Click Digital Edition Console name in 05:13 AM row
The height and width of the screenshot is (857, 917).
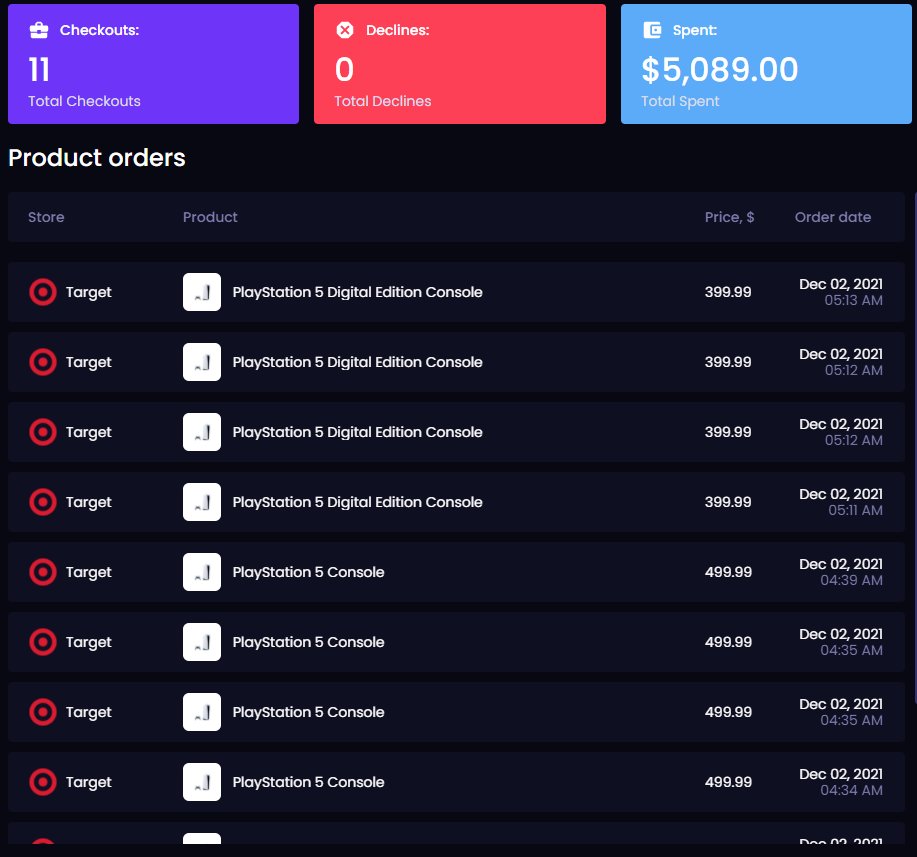click(x=357, y=292)
